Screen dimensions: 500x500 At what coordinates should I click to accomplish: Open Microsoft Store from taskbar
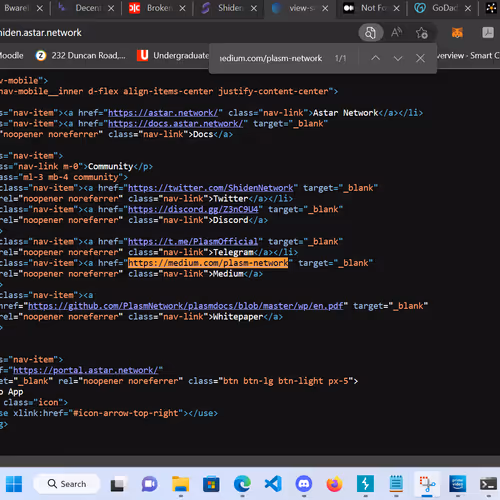click(211, 484)
